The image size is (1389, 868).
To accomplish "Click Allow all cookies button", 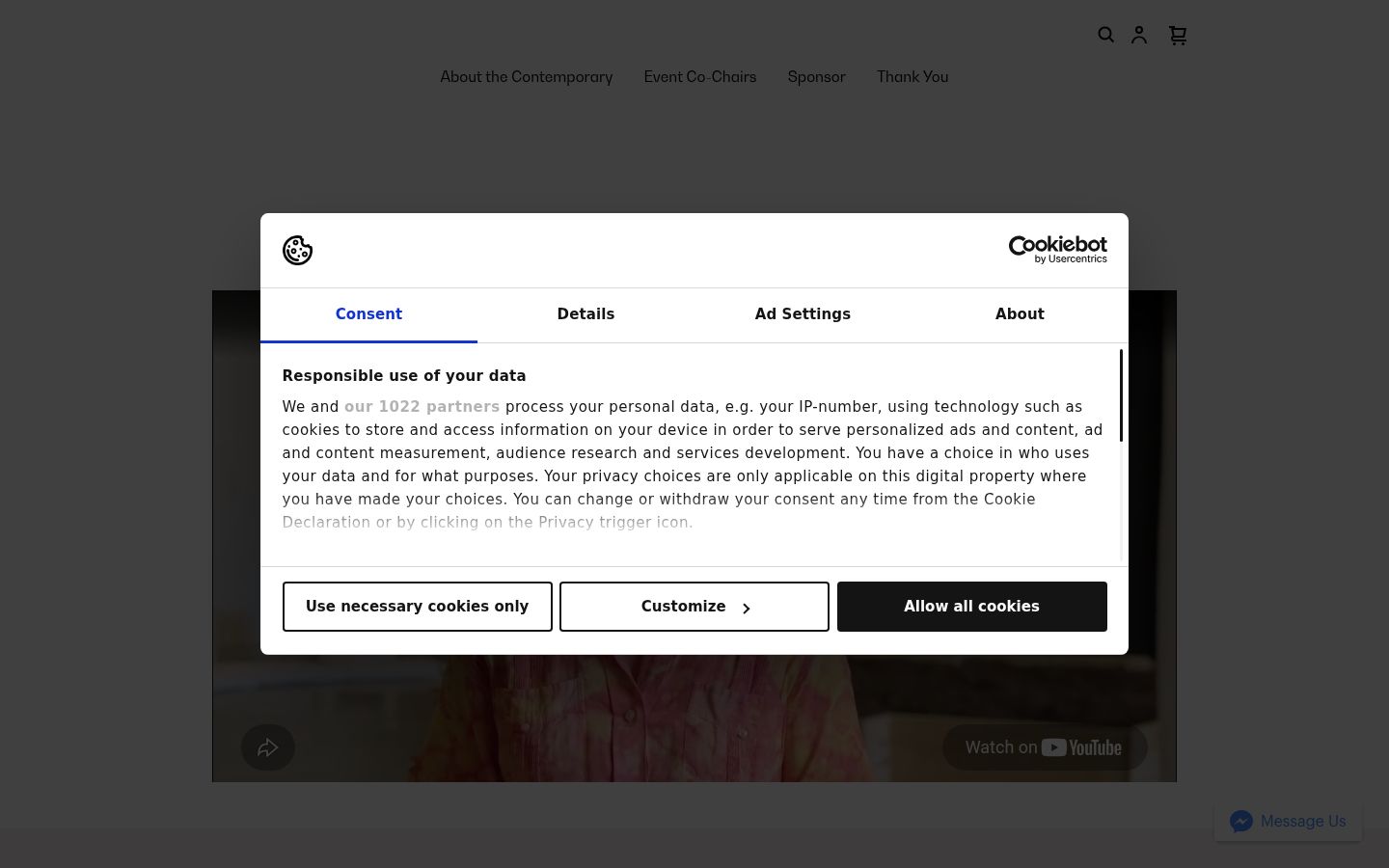I will tap(972, 607).
